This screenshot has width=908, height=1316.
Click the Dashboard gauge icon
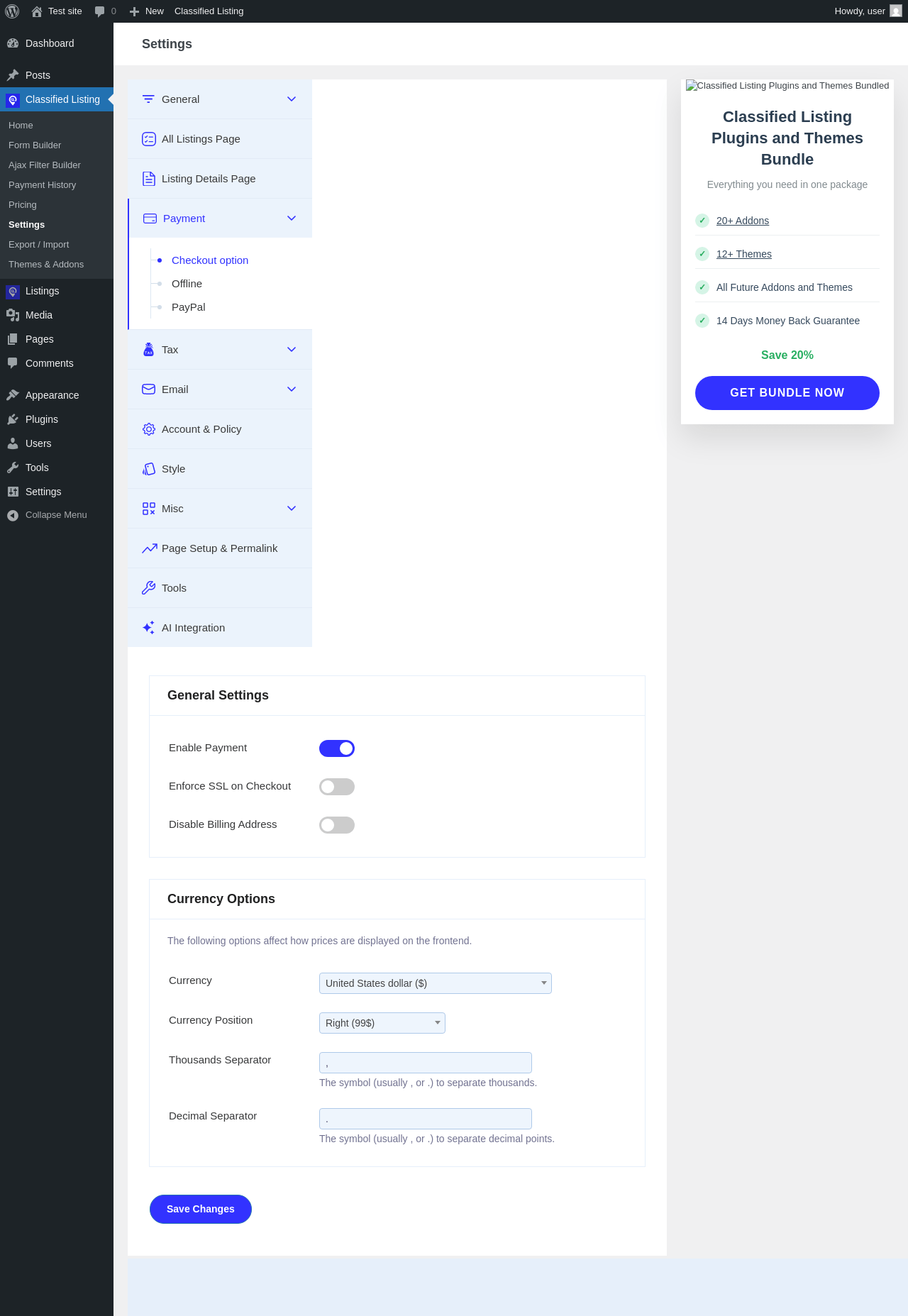(13, 43)
